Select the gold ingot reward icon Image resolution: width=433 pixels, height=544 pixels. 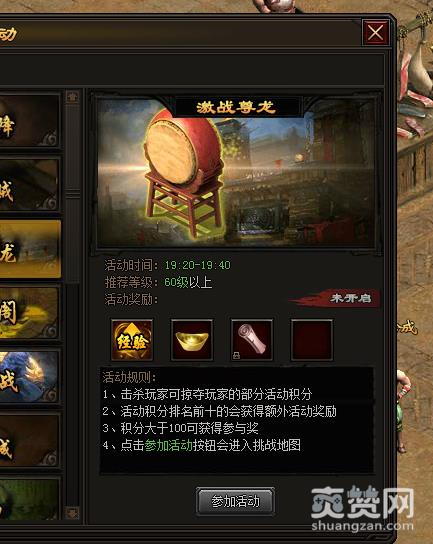pos(192,340)
